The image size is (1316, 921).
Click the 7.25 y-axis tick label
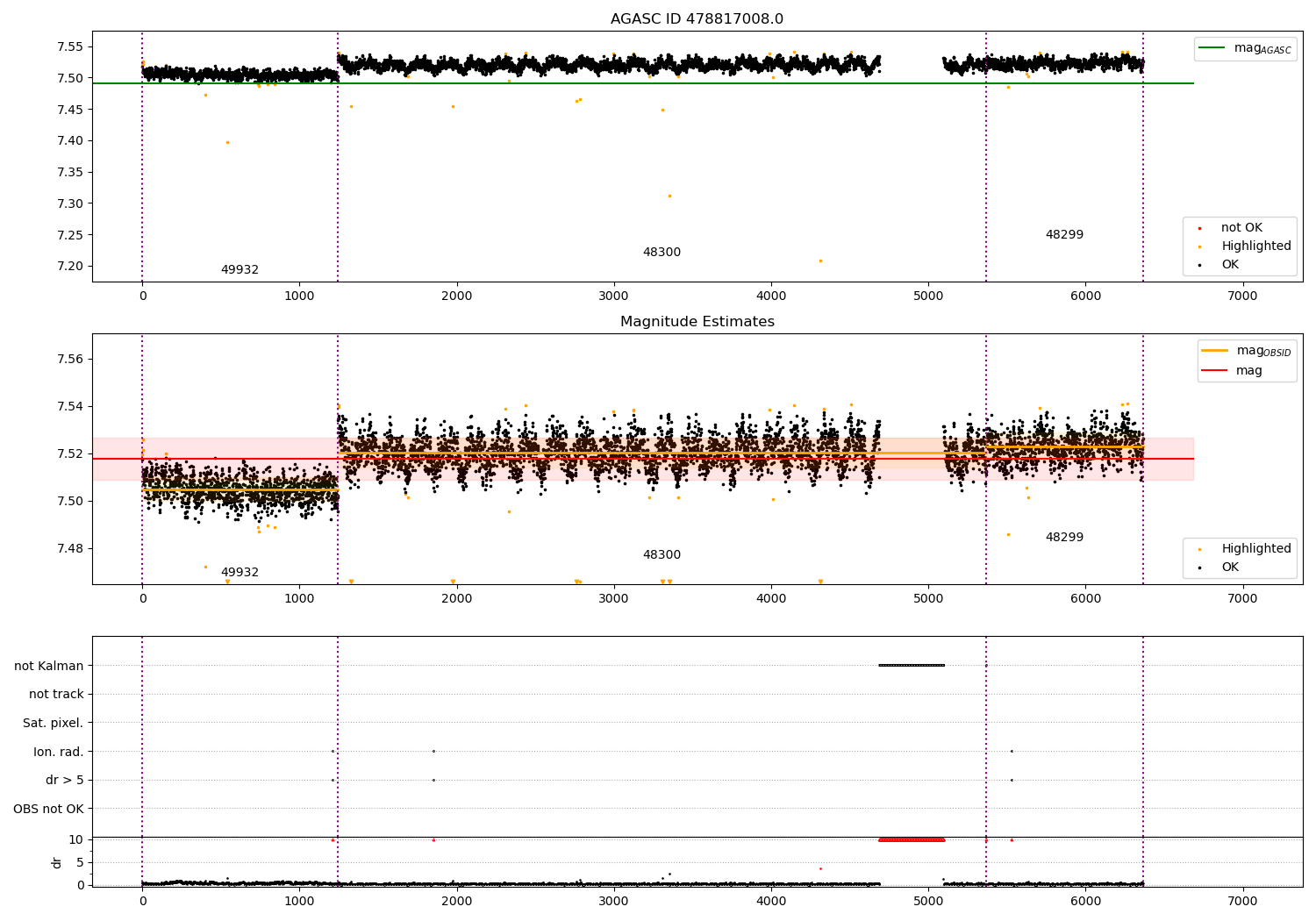tap(69, 235)
